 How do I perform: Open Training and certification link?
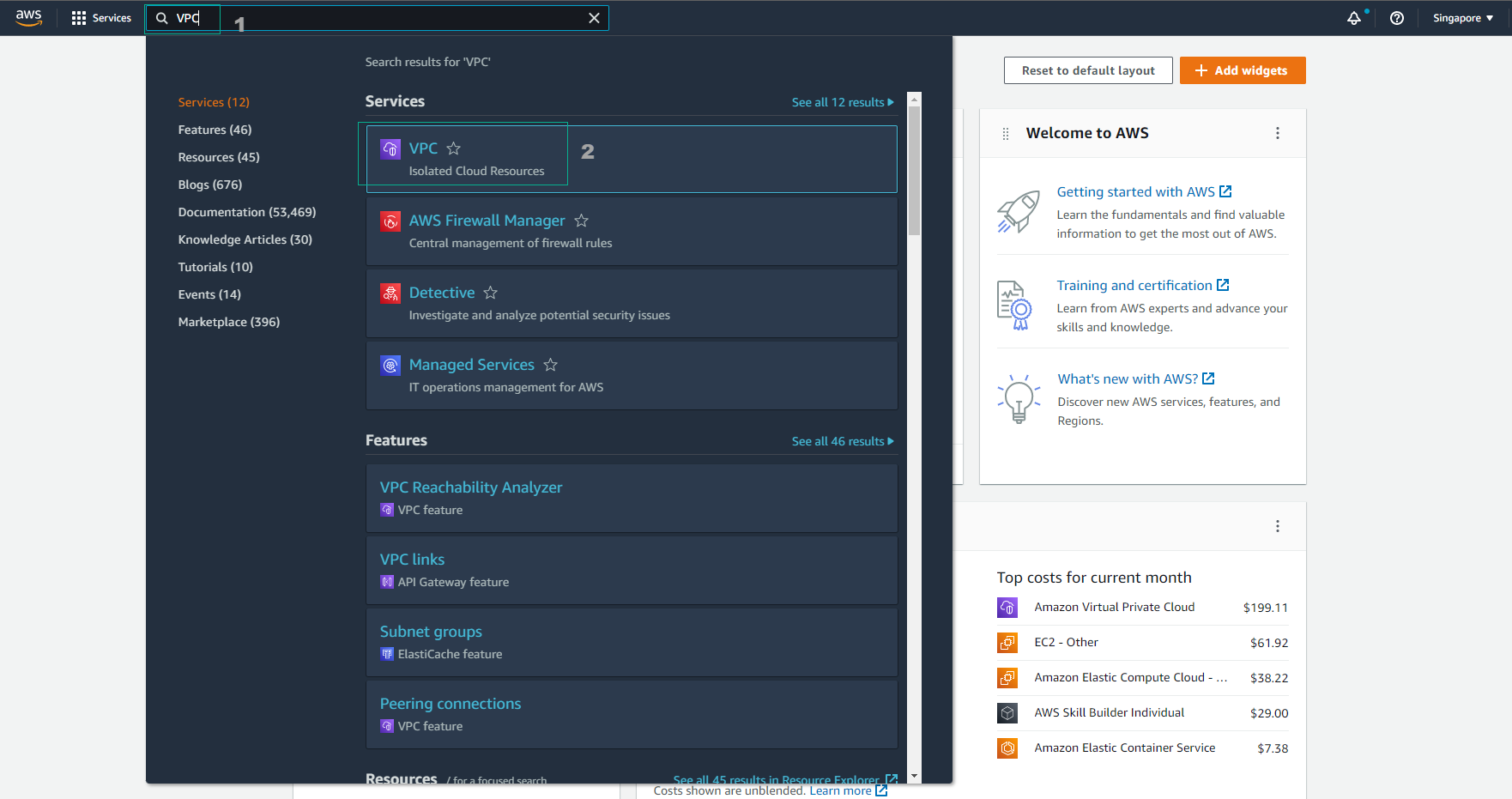coord(1143,286)
